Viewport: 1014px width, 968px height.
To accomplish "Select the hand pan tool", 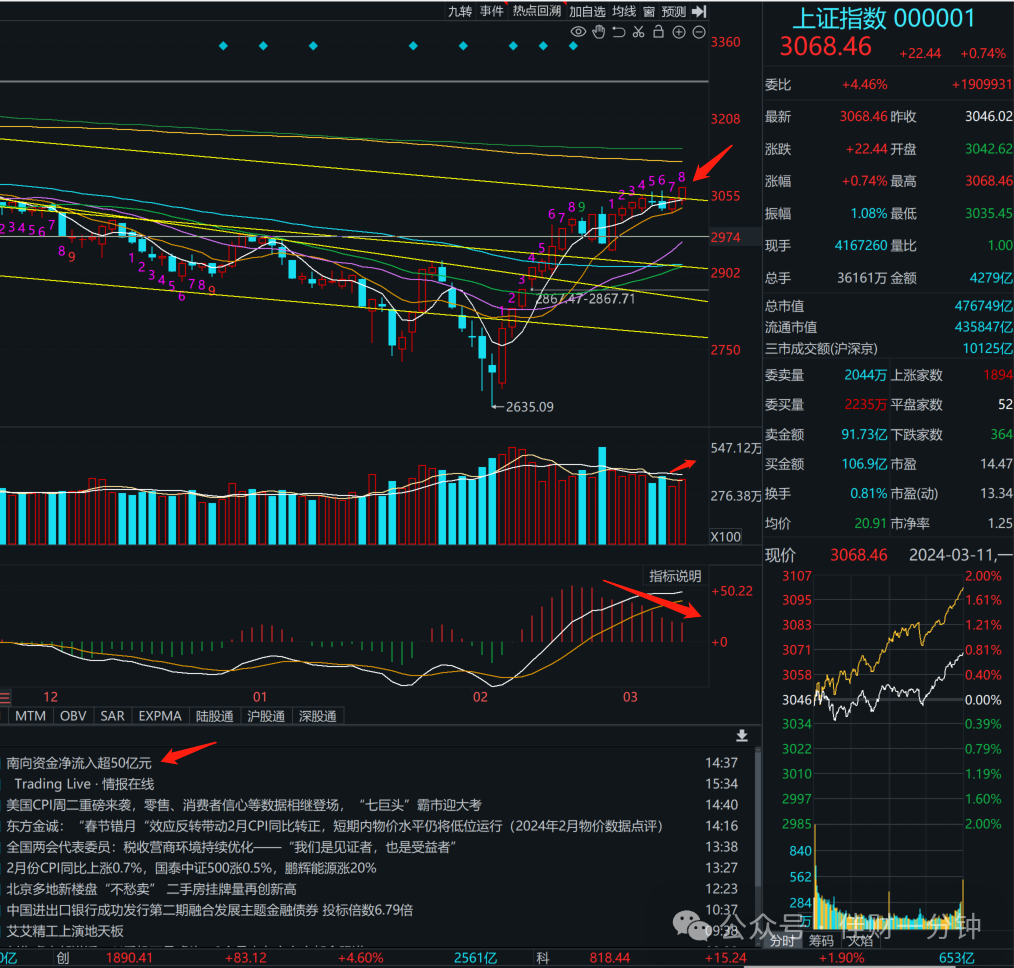I will [599, 32].
